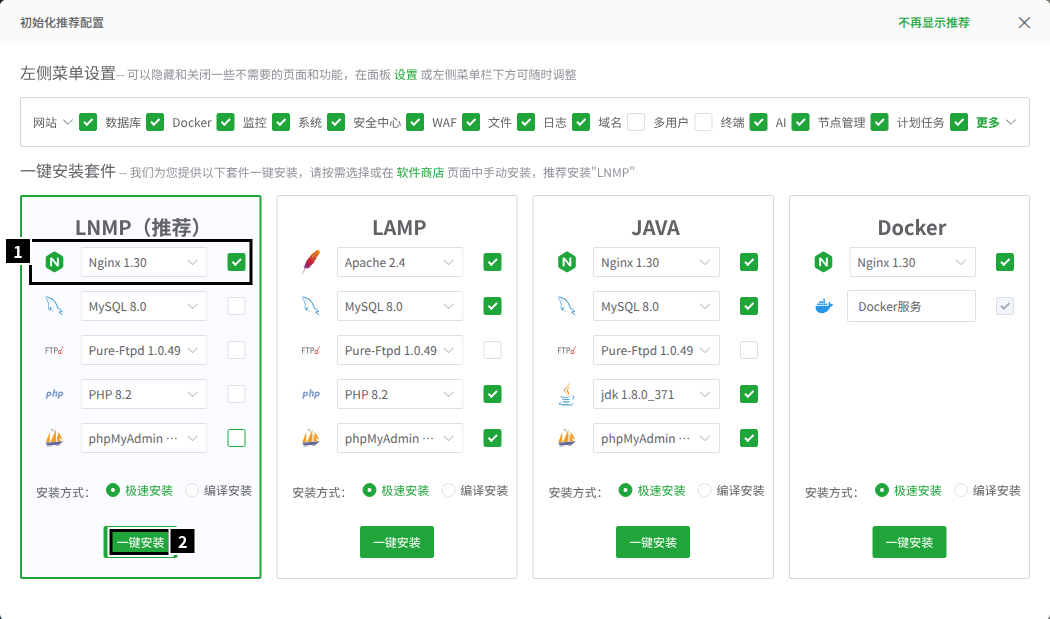Viewport: 1050px width, 619px height.
Task: Click the Apache feather icon in LAMP card
Action: click(x=311, y=262)
